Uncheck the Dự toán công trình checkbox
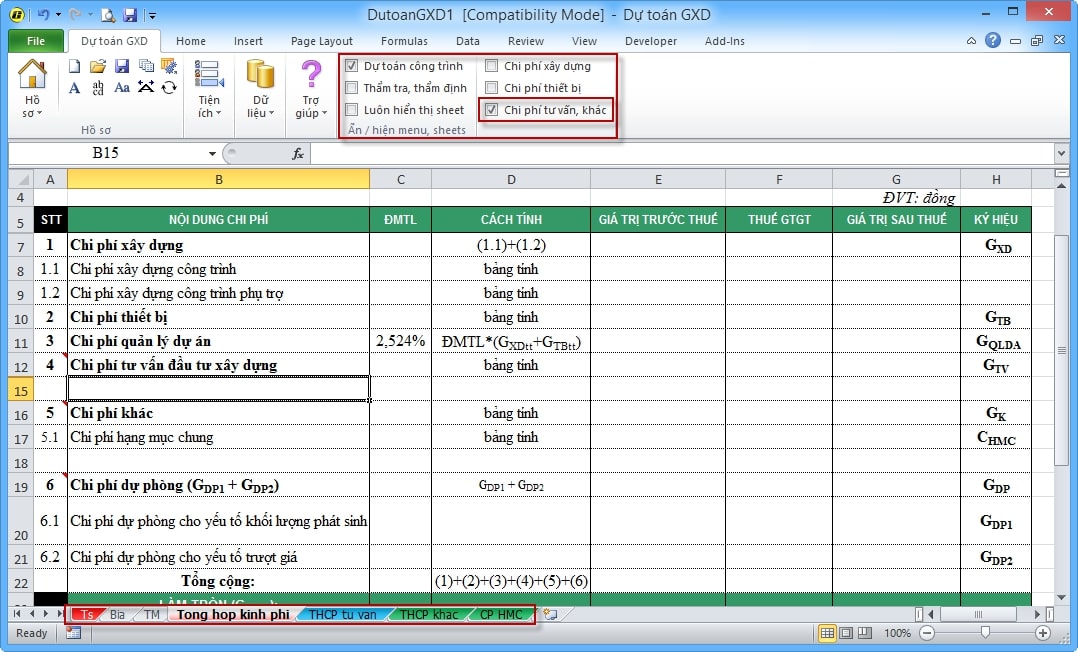 [352, 66]
